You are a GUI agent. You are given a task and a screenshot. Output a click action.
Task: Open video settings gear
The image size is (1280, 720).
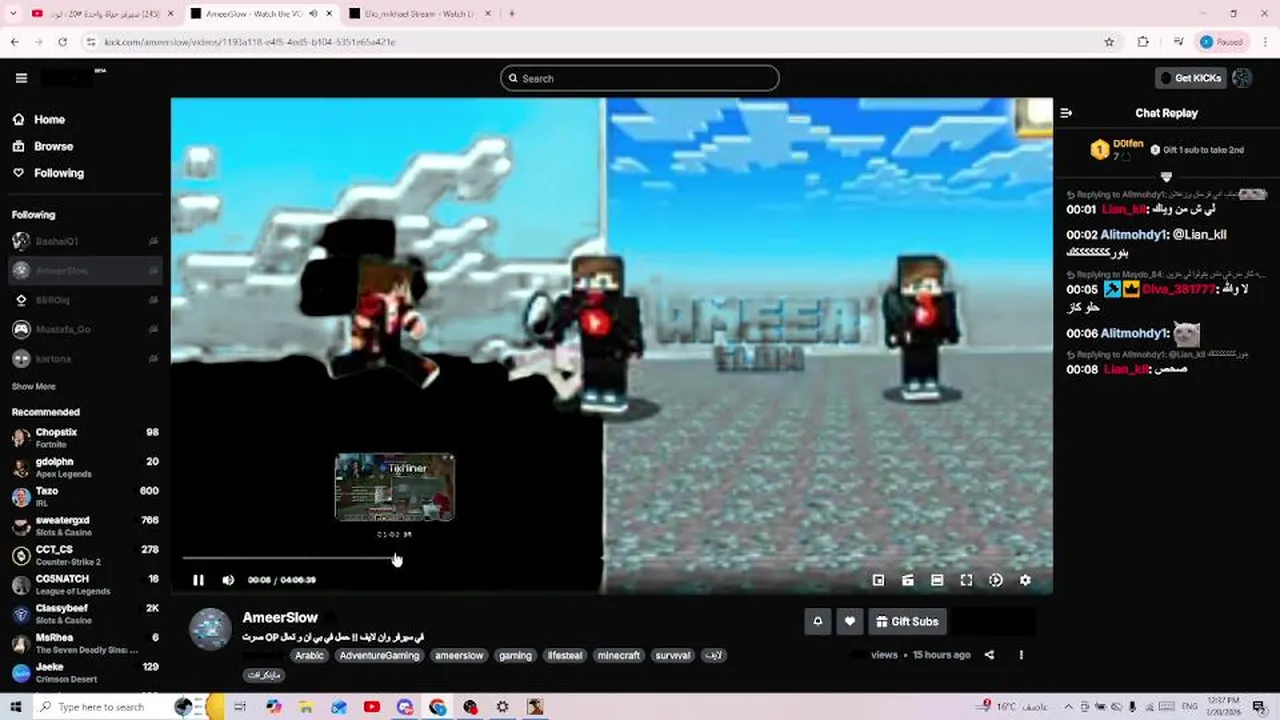[1025, 580]
